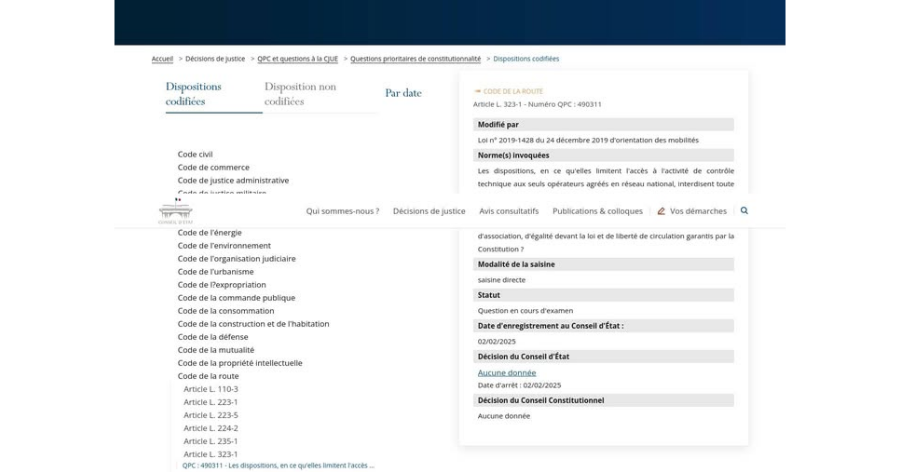
Task: Click the pencil icon beside Vos démarches
Action: [662, 211]
